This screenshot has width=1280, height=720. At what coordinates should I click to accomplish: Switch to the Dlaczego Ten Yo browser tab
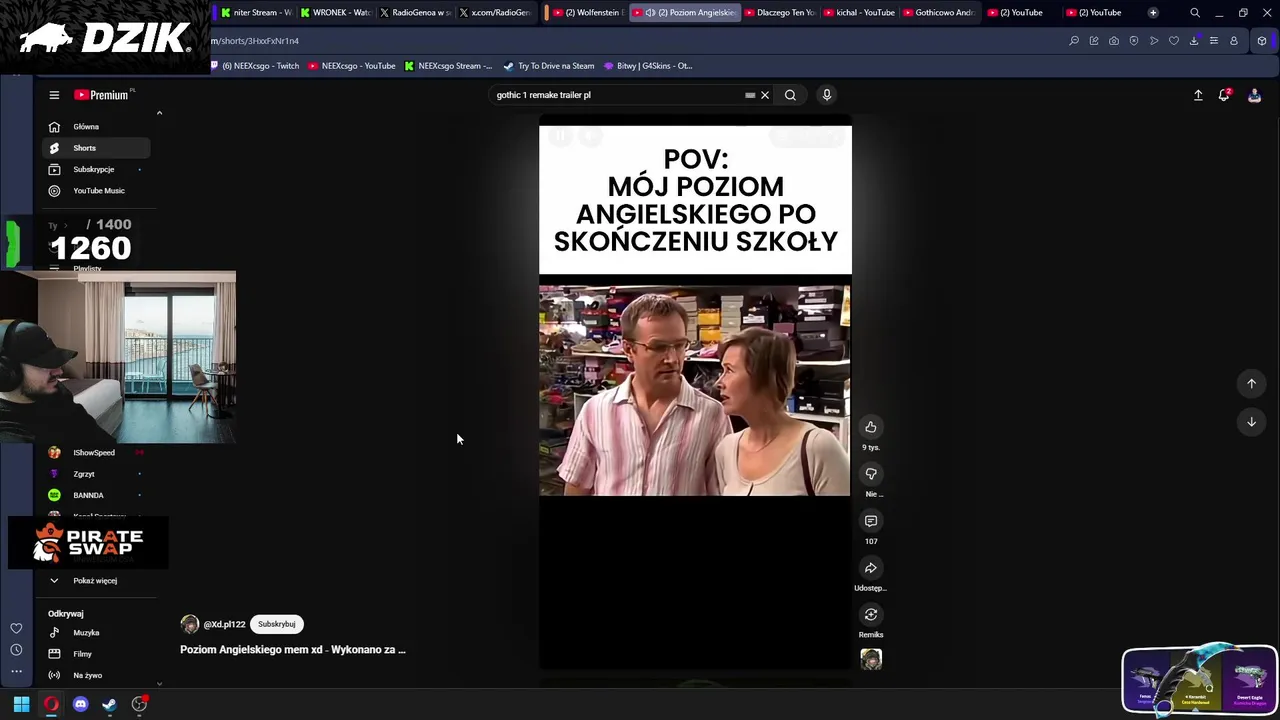point(779,13)
